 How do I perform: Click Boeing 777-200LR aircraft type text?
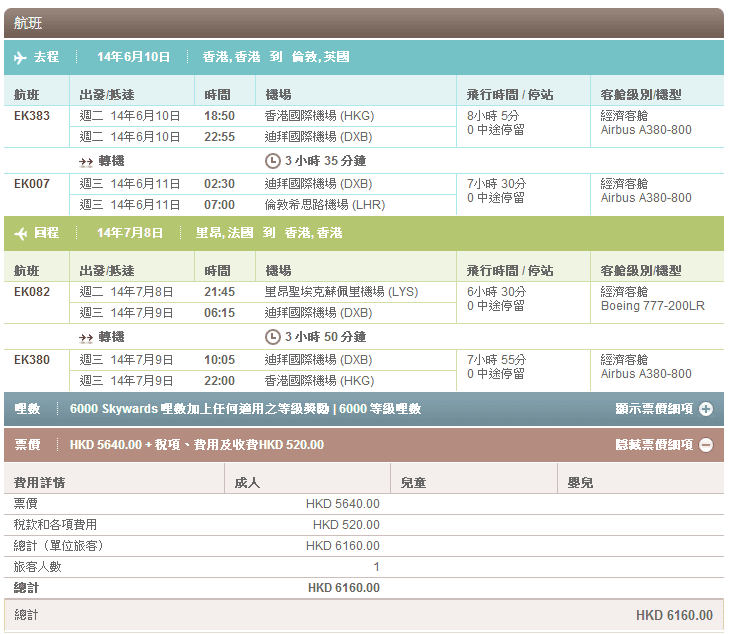(652, 306)
